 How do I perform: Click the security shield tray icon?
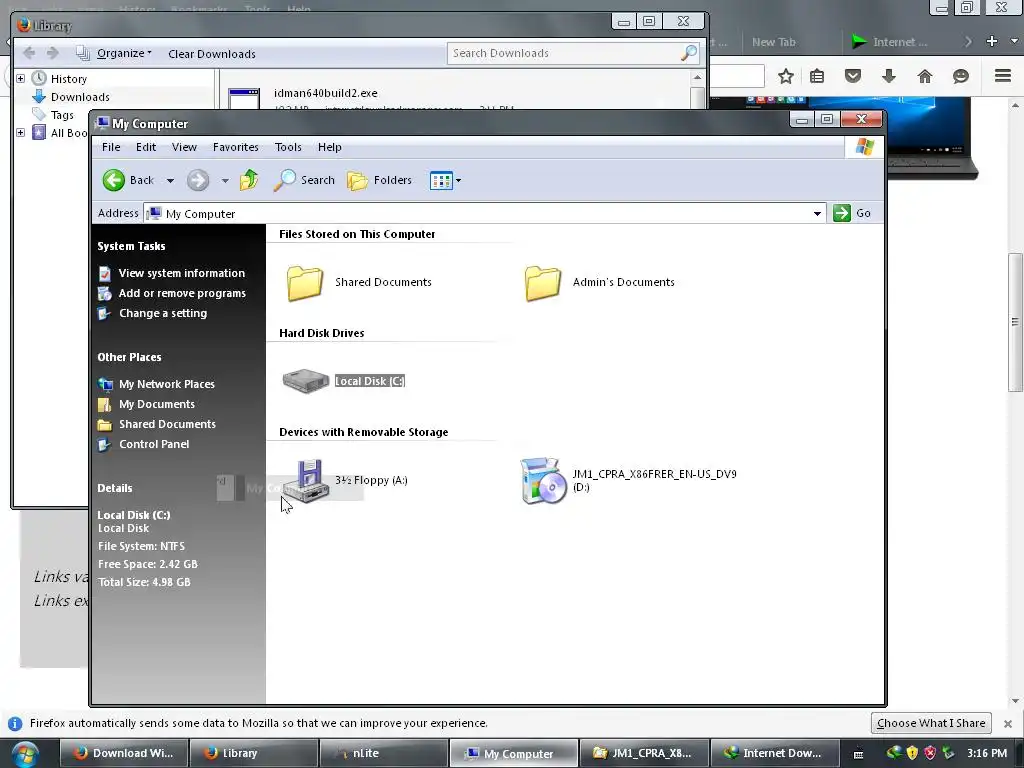pos(912,753)
